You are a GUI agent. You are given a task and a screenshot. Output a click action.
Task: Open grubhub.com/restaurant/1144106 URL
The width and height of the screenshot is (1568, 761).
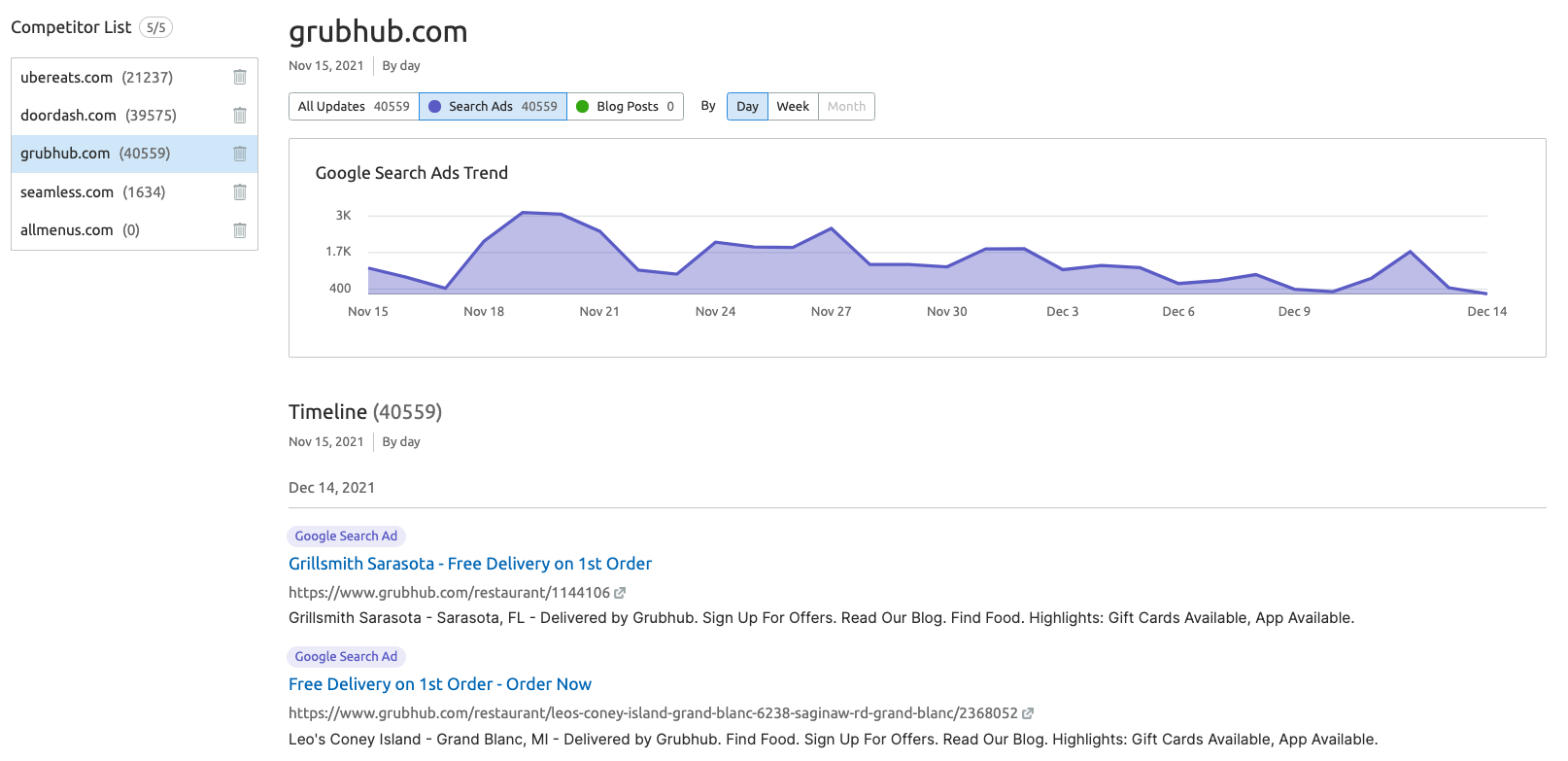coord(449,593)
